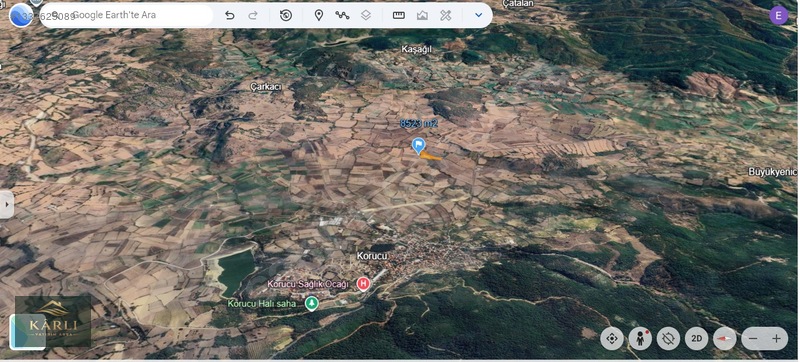
Task: Open the map style thumbnail
Action: (28, 332)
